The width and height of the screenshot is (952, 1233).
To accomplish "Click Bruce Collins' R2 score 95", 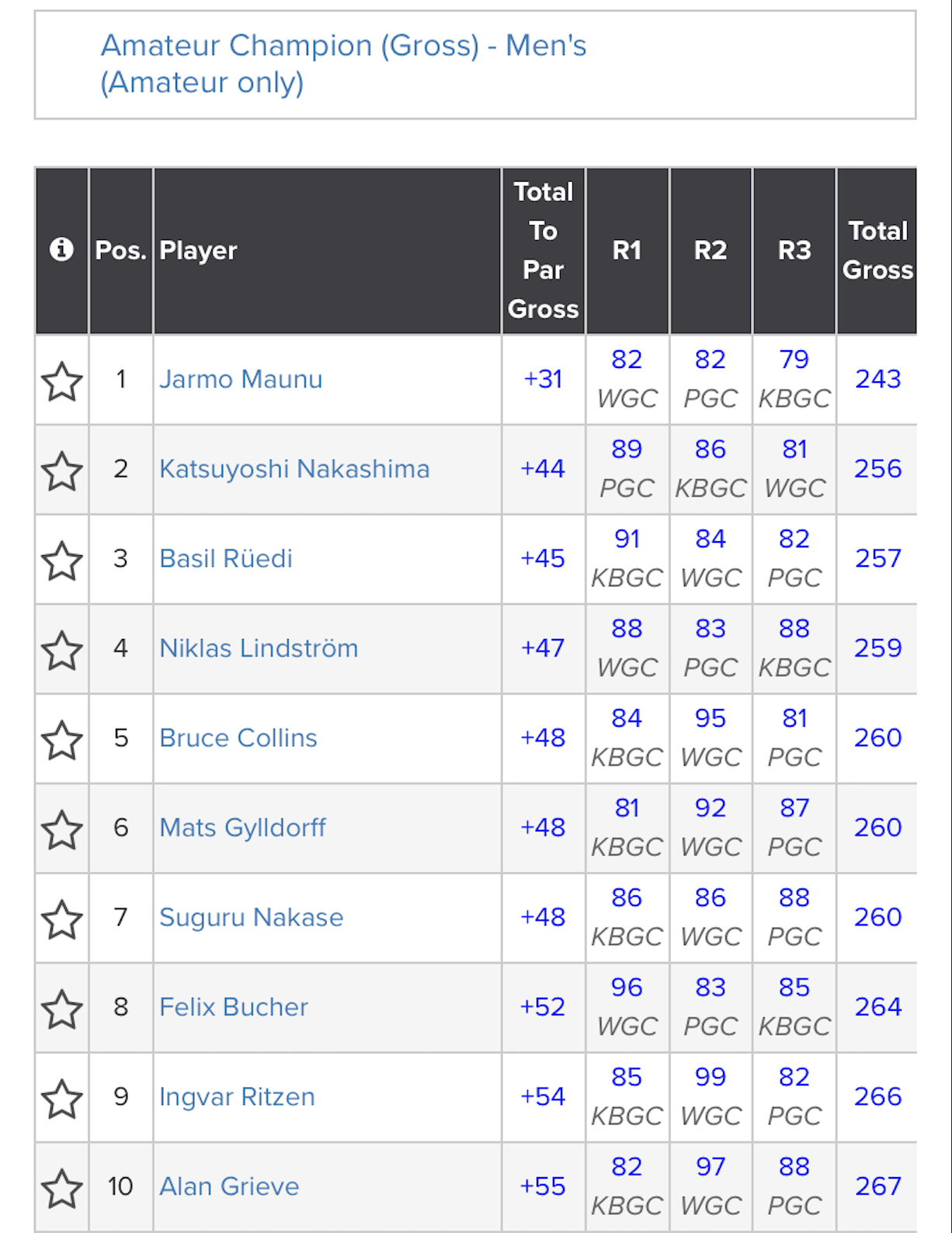I will pyautogui.click(x=710, y=718).
